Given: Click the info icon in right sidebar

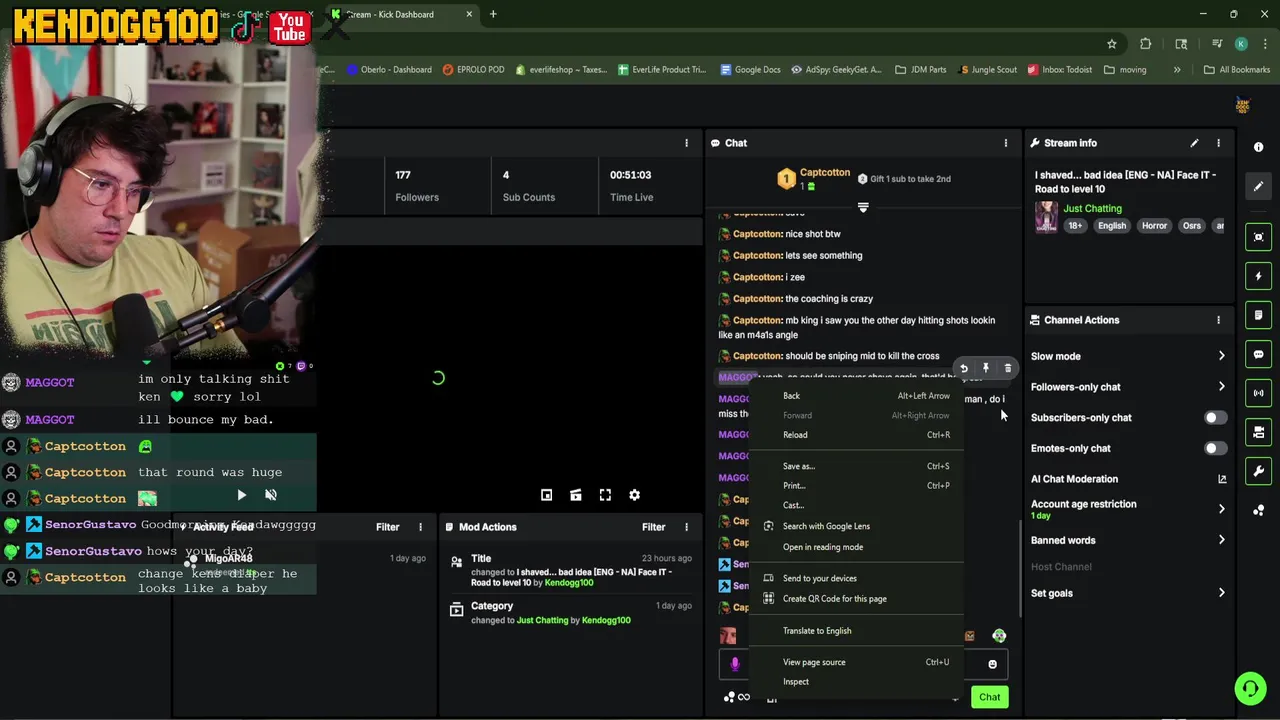Looking at the screenshot, I should tap(1258, 147).
